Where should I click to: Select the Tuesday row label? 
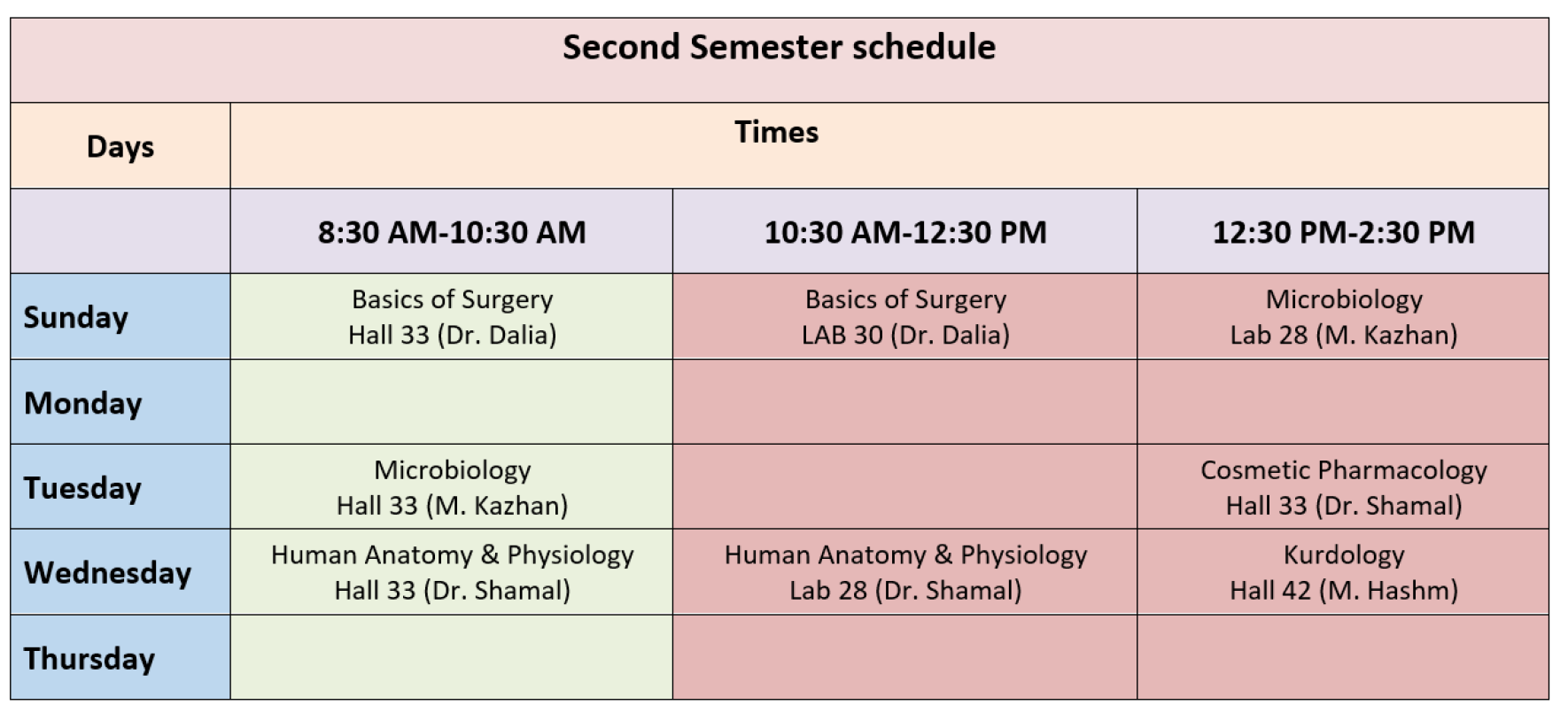[x=120, y=486]
